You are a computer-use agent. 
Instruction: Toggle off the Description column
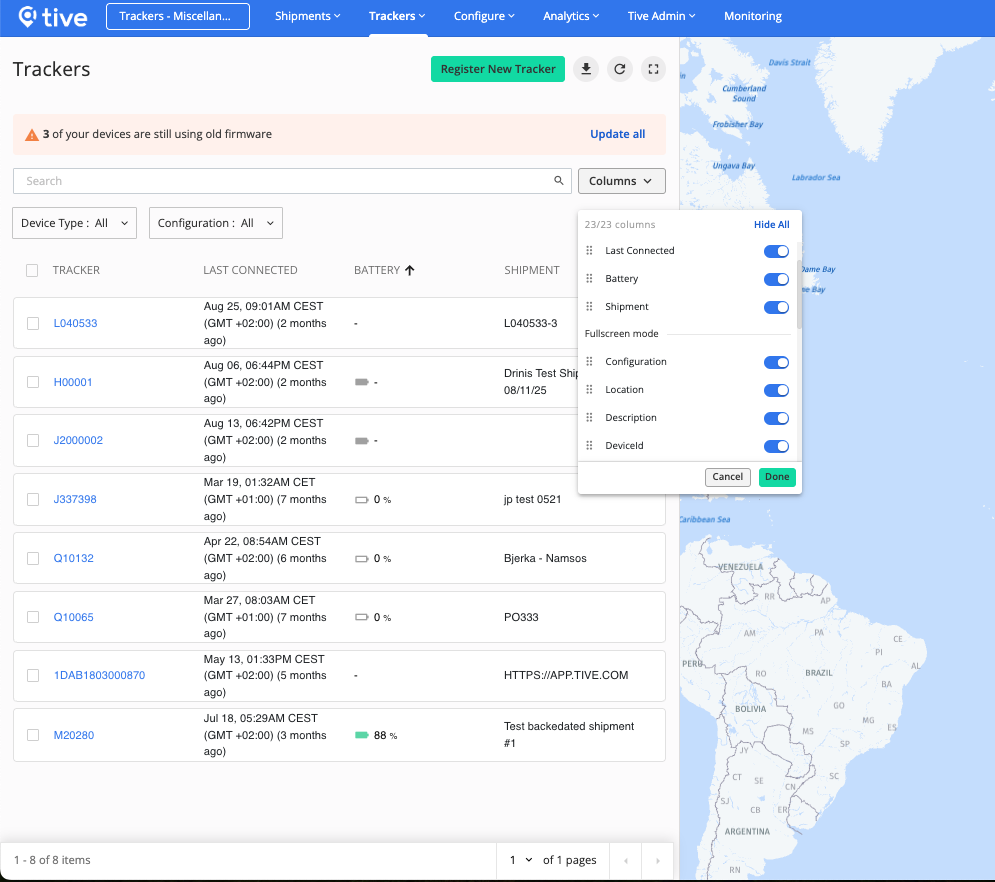click(x=776, y=418)
